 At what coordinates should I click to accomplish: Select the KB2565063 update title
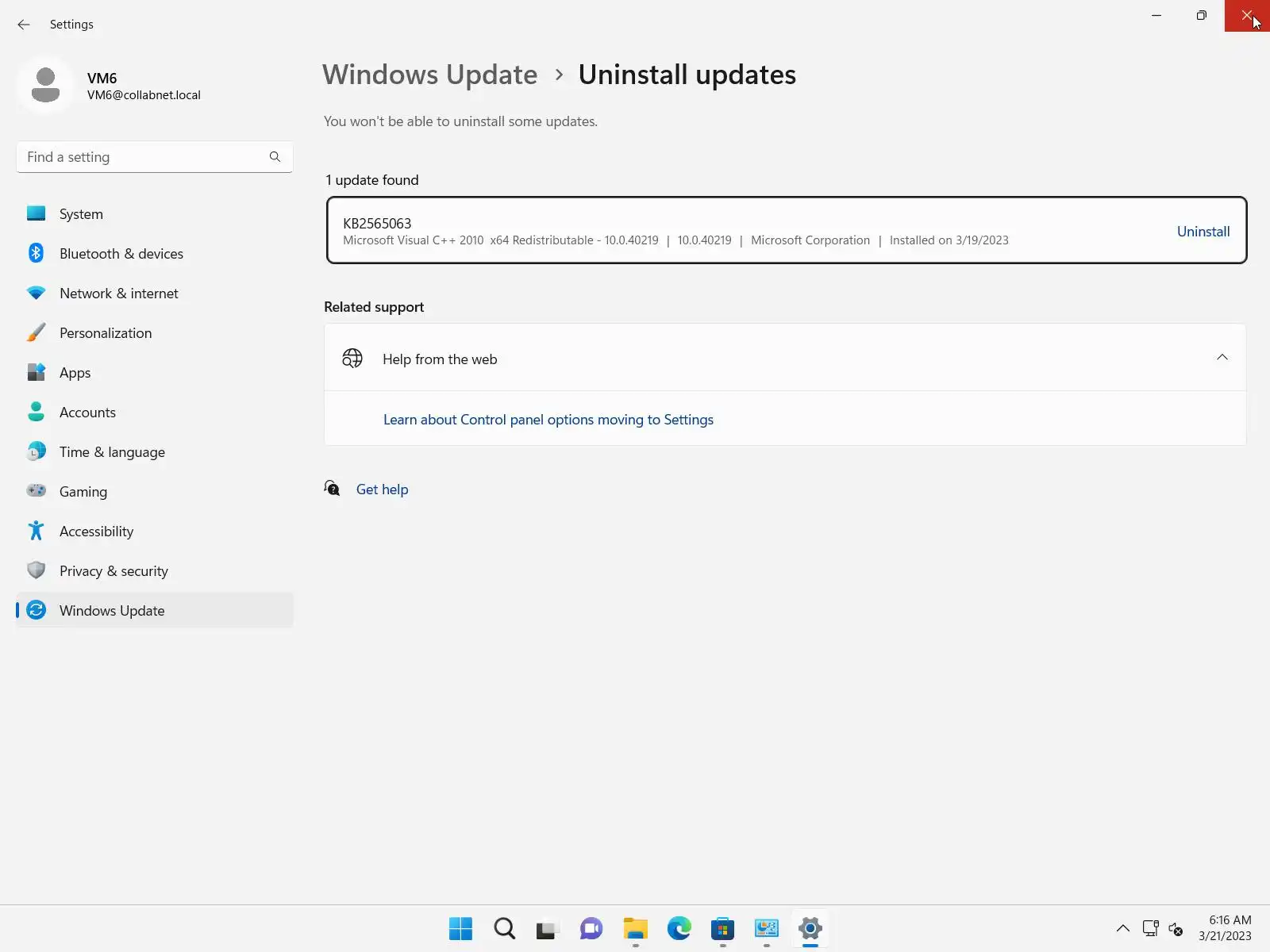tap(377, 224)
